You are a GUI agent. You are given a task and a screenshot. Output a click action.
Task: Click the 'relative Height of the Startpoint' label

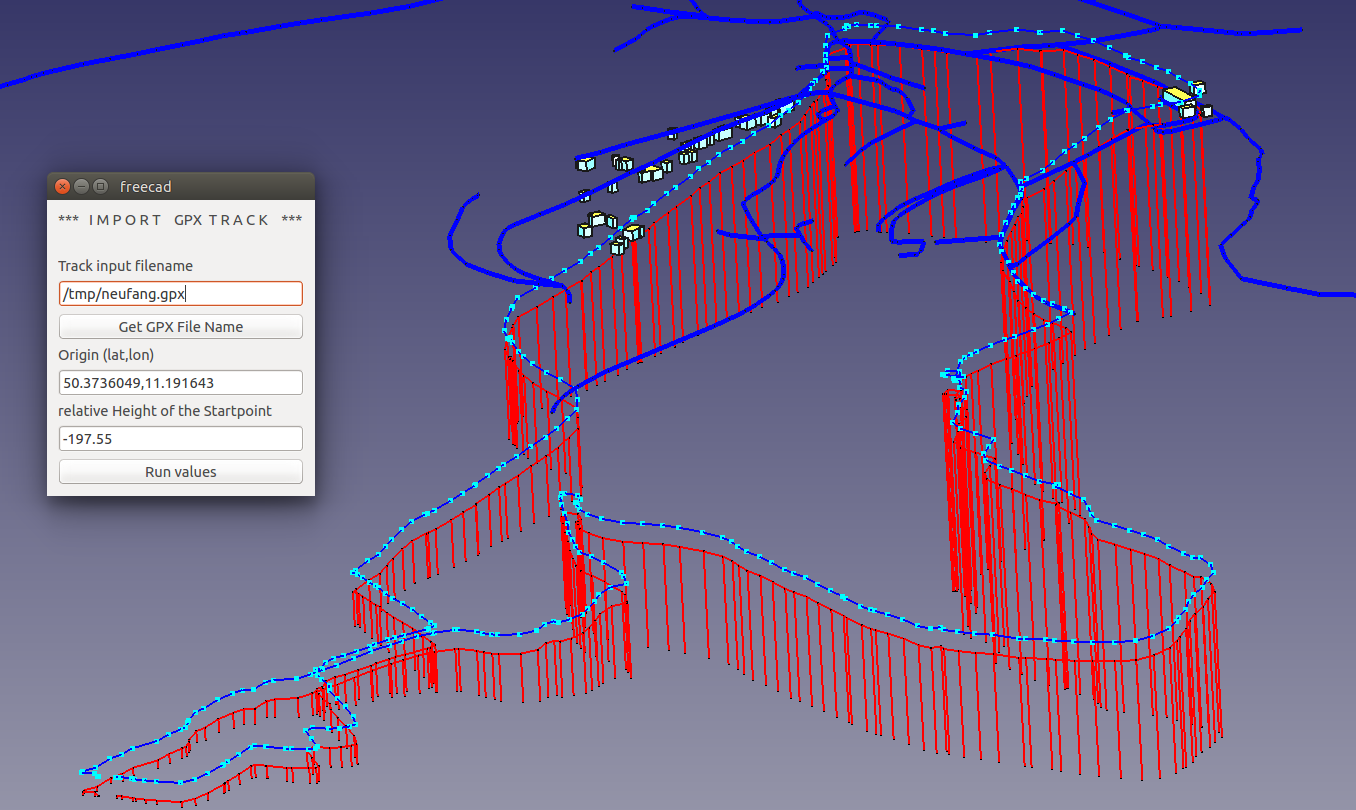pos(165,411)
